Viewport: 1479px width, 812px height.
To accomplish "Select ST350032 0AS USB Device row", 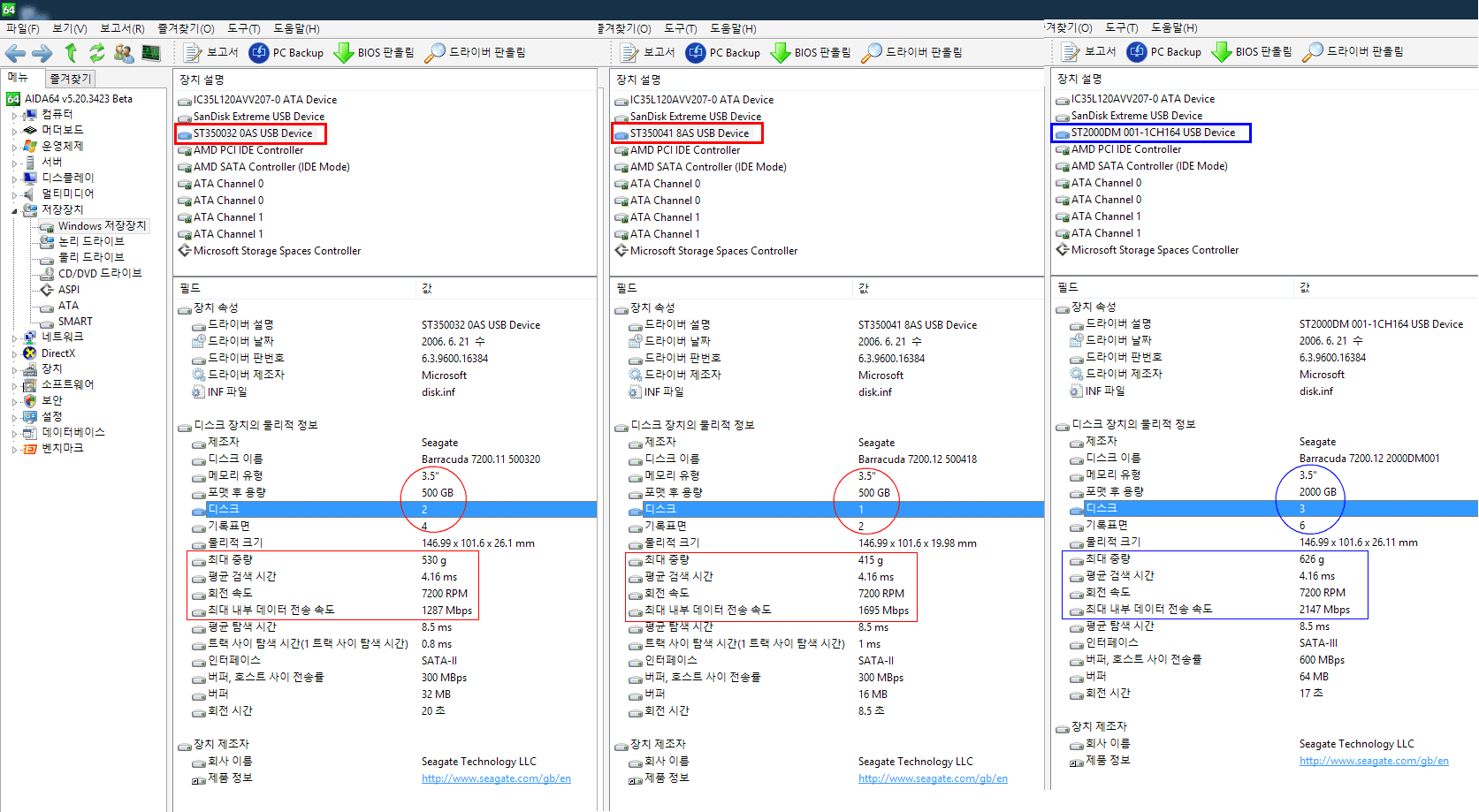I will click(x=252, y=133).
